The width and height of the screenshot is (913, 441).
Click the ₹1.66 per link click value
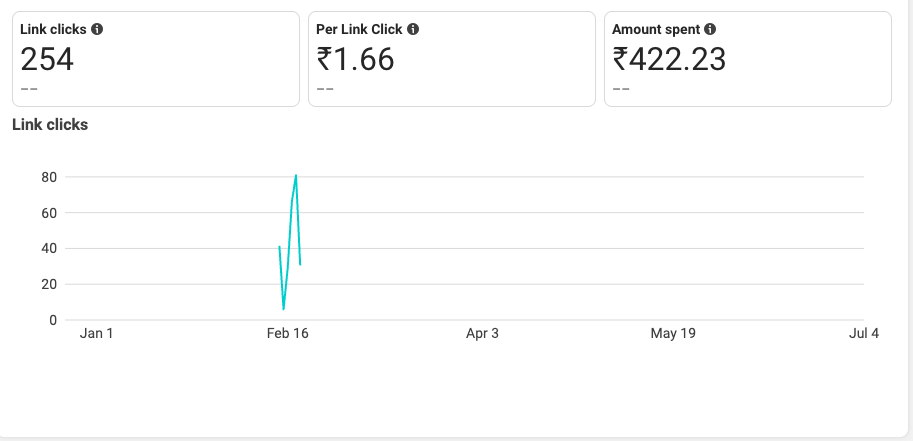(x=355, y=59)
